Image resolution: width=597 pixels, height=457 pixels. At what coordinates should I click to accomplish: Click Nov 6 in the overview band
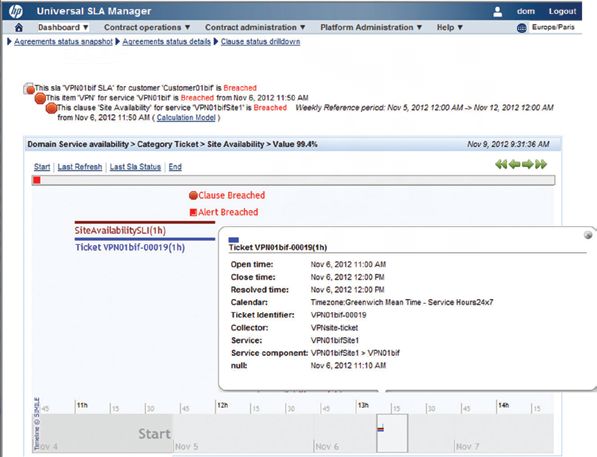327,446
